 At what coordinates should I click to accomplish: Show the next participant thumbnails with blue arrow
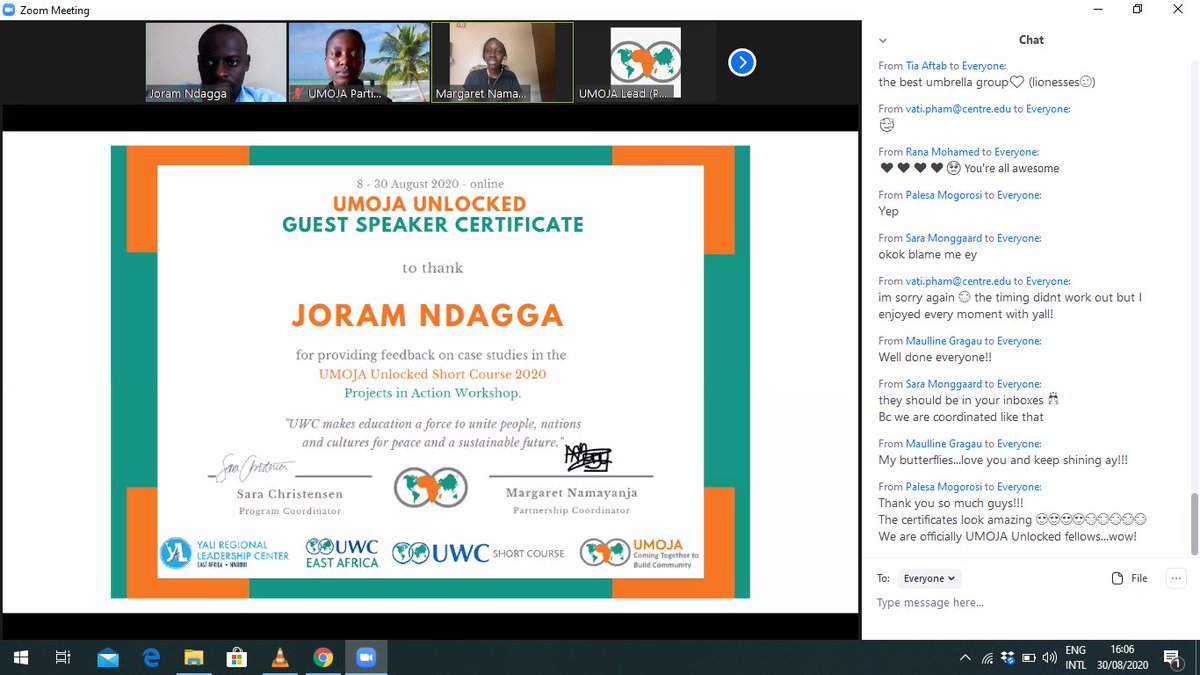click(x=741, y=63)
